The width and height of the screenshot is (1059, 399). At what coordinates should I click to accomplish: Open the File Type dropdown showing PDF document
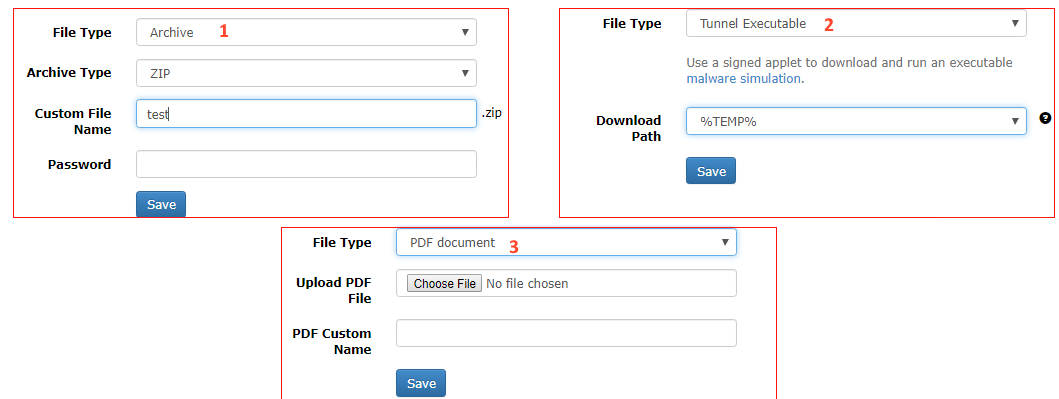tap(566, 242)
